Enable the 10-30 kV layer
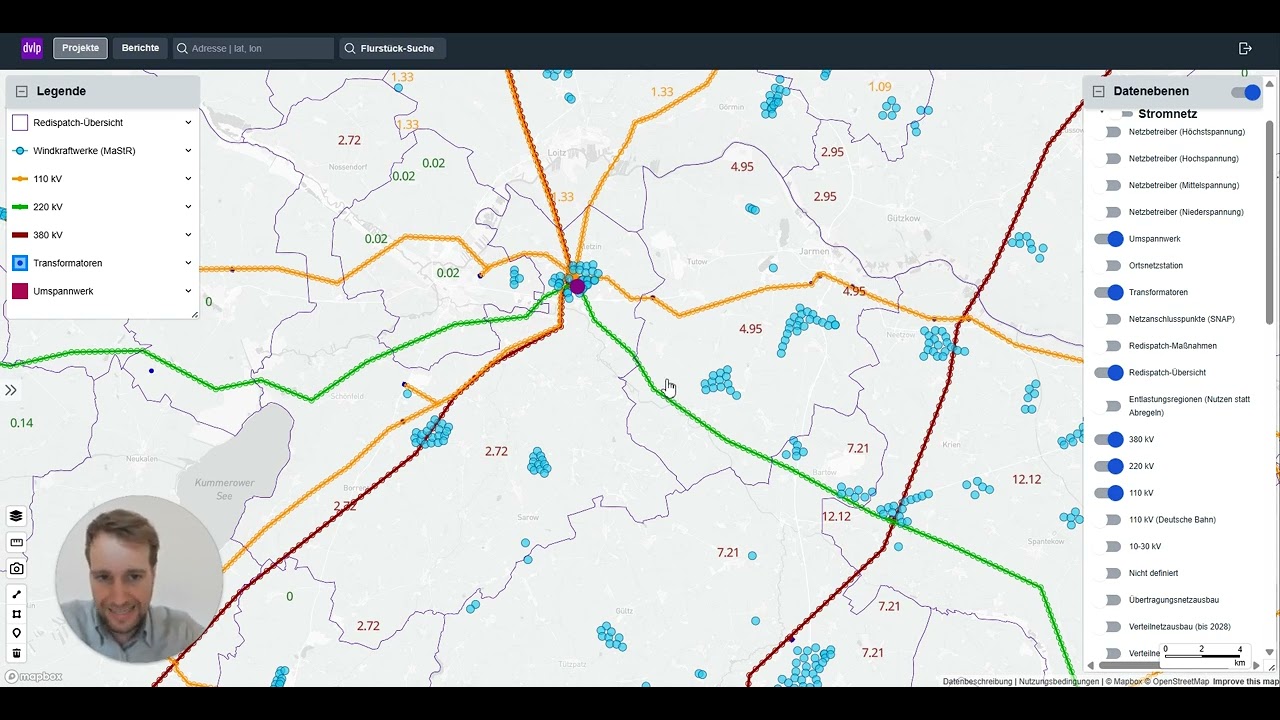The image size is (1280, 720). pyautogui.click(x=1109, y=547)
